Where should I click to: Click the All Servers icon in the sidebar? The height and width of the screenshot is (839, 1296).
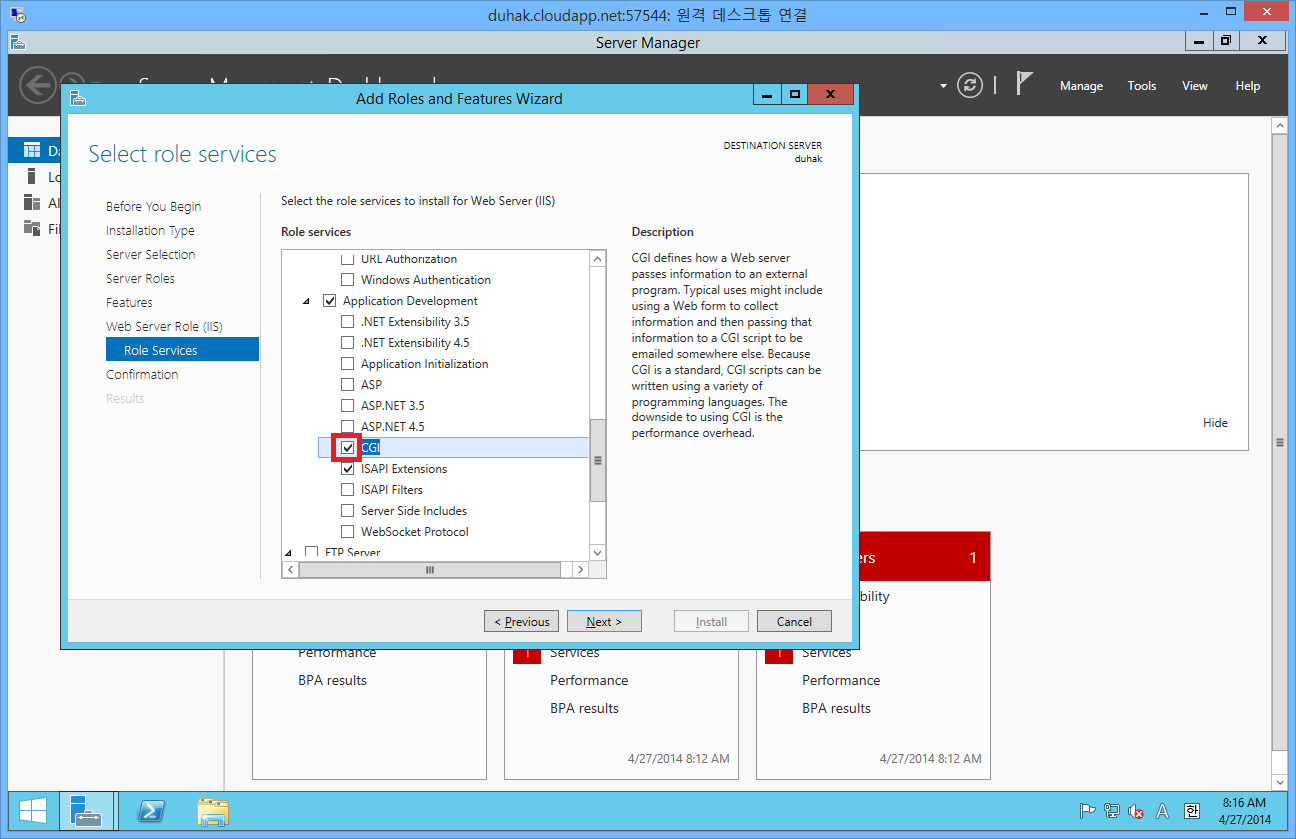point(31,203)
